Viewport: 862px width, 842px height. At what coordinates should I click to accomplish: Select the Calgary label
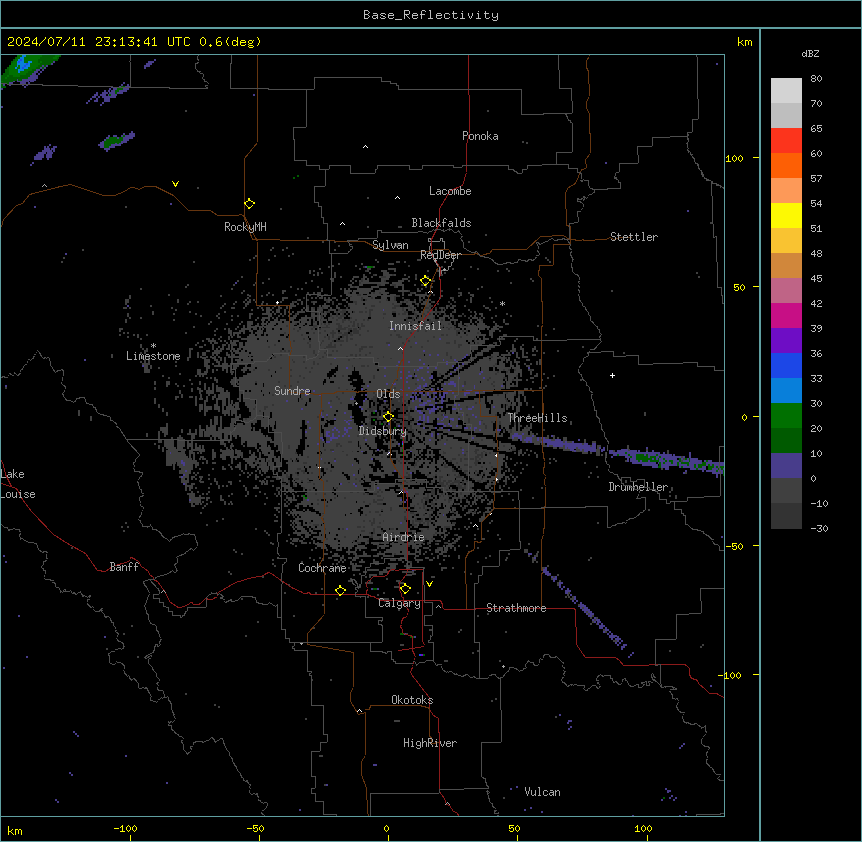399,603
